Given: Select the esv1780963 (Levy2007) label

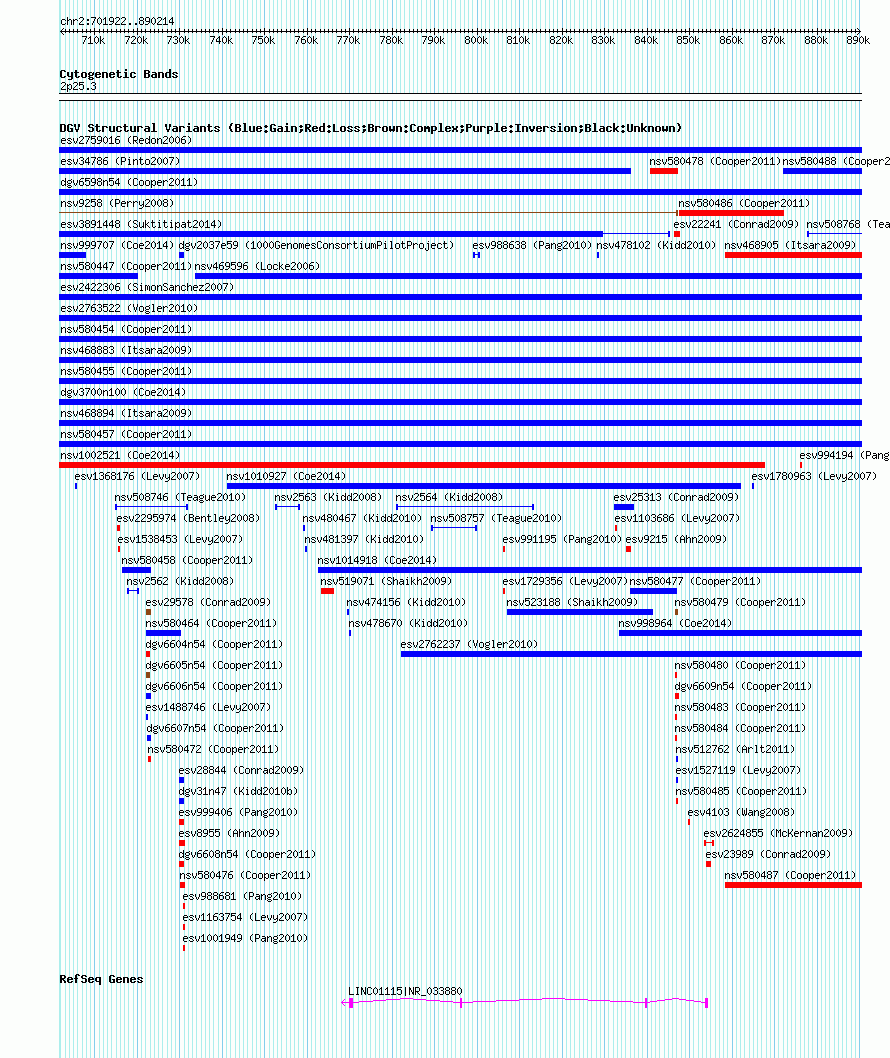Looking at the screenshot, I should (814, 476).
